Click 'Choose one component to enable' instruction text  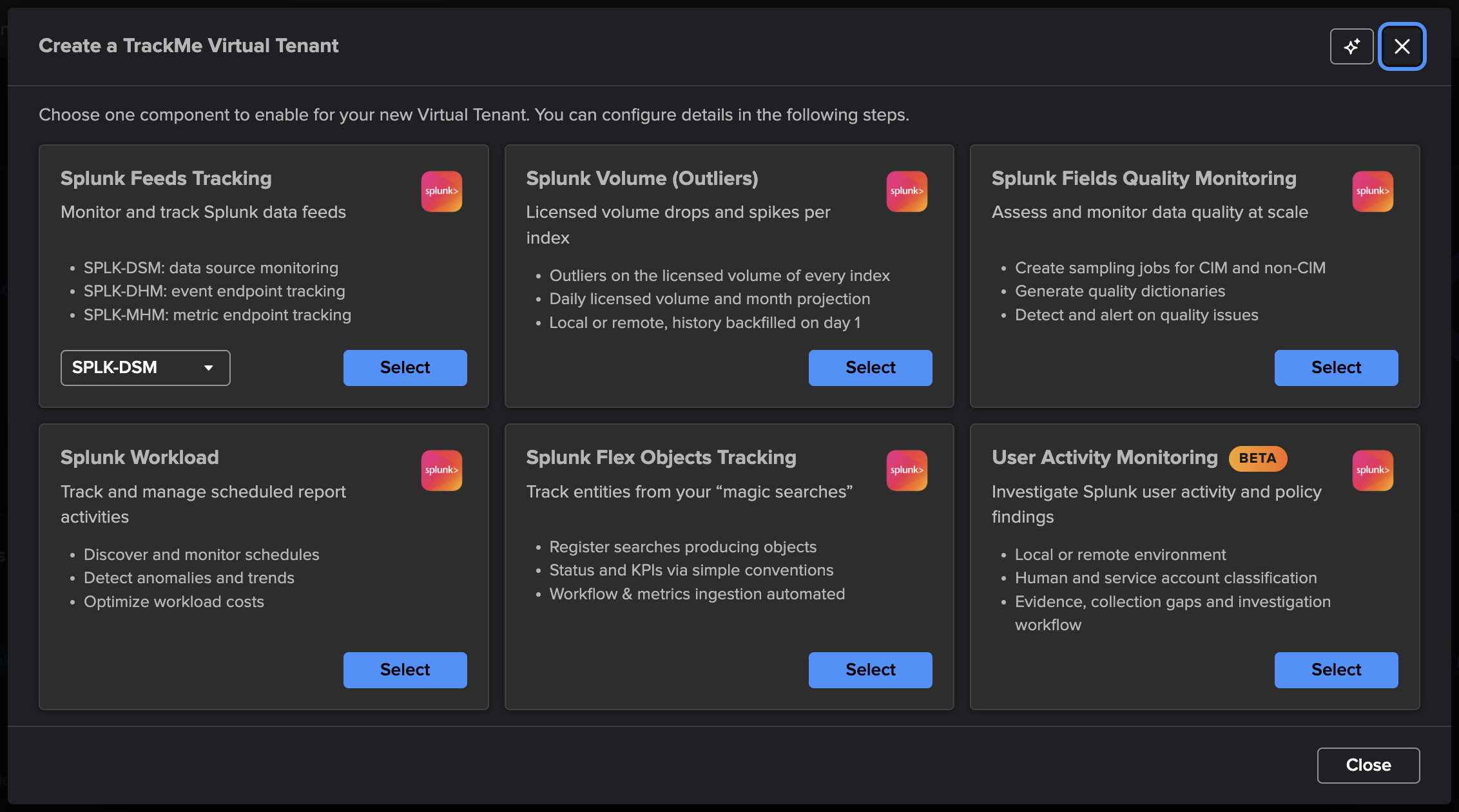click(474, 115)
